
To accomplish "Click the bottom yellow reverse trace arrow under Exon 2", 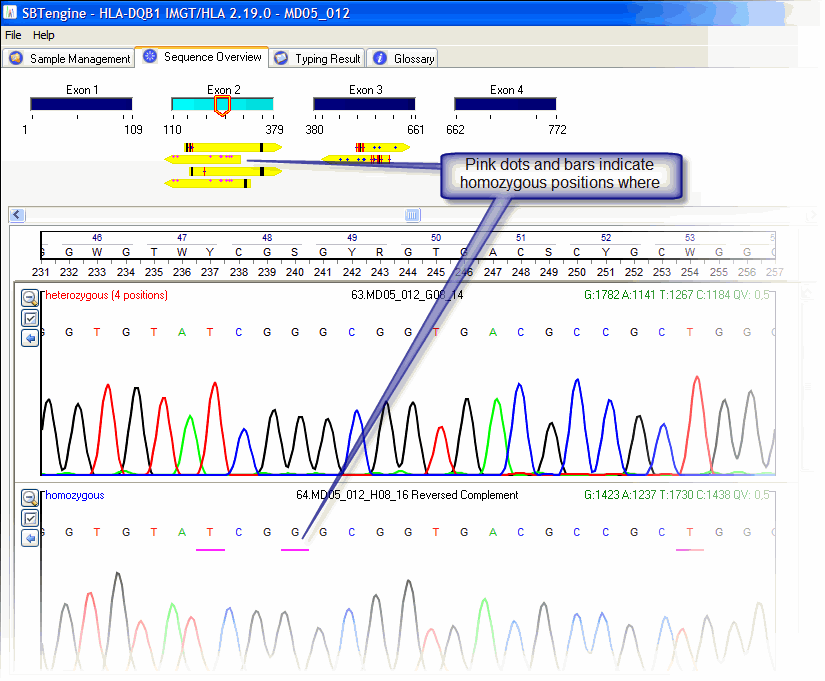I will click(208, 183).
